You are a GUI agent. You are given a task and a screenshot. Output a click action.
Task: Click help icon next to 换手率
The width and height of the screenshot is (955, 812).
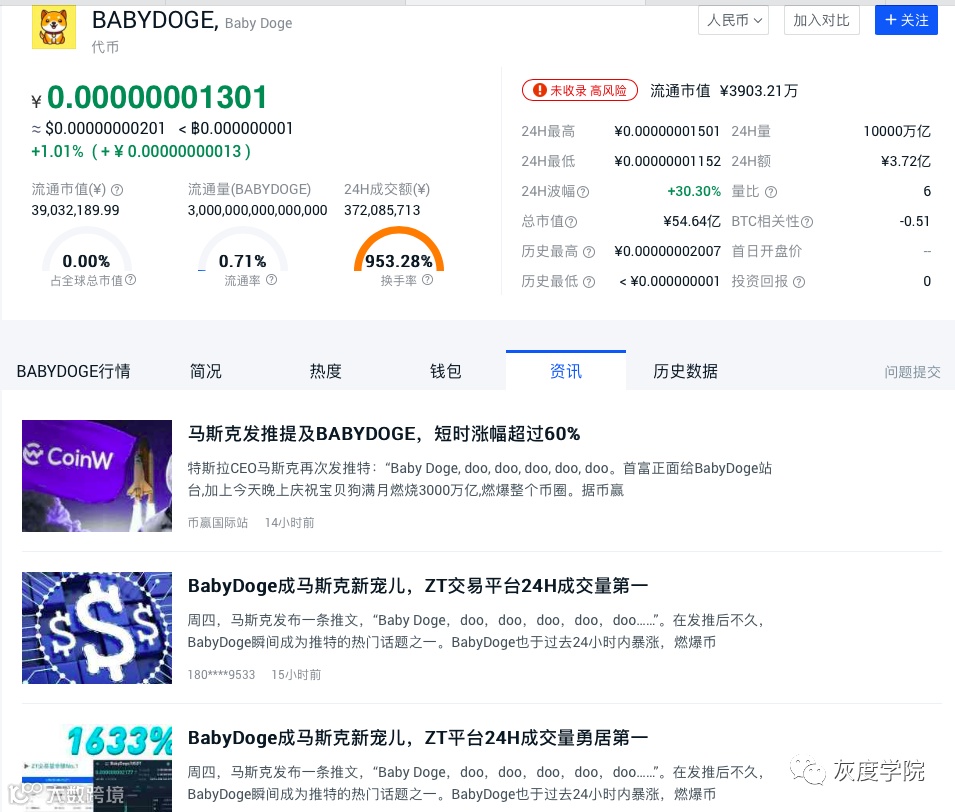coord(428,280)
